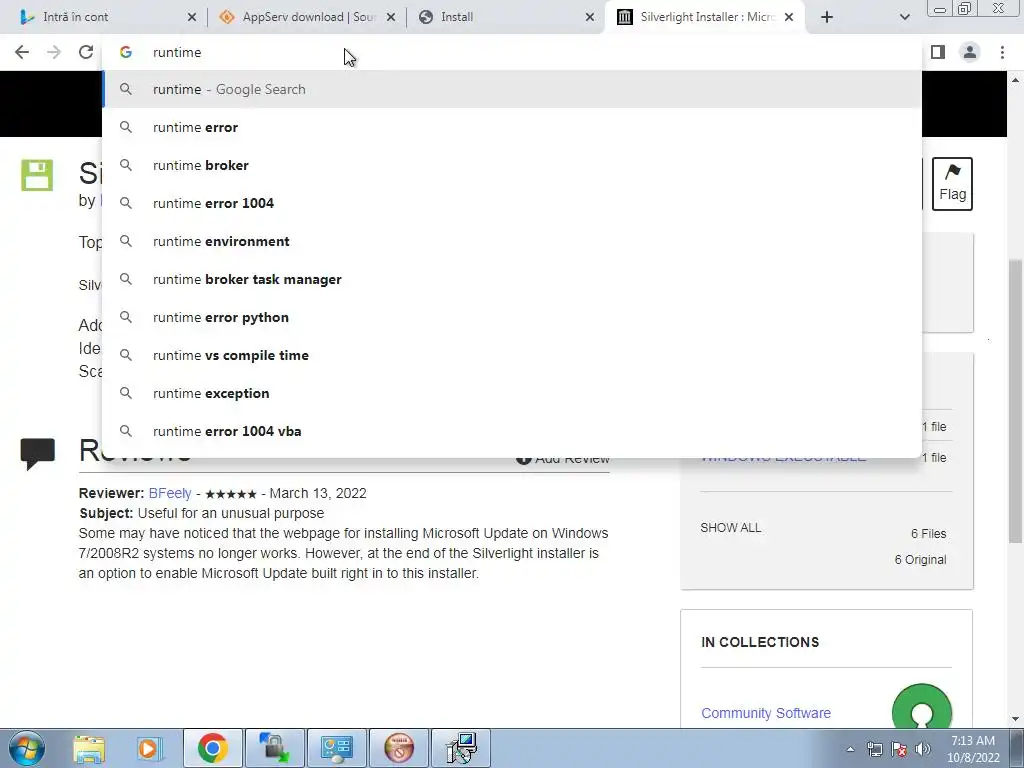
Task: Choose the 'runtime broker' suggestion
Action: (x=512, y=165)
